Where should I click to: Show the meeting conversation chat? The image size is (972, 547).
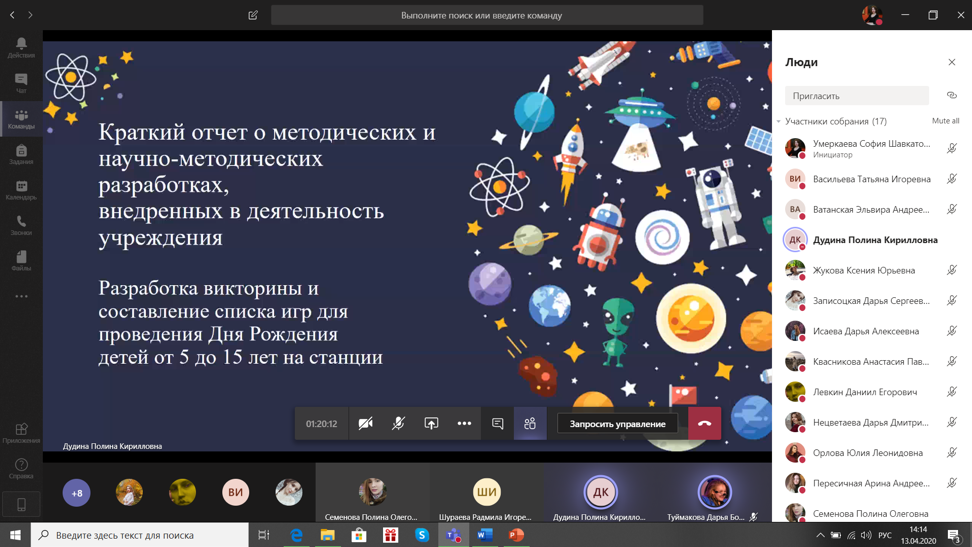[x=497, y=424]
